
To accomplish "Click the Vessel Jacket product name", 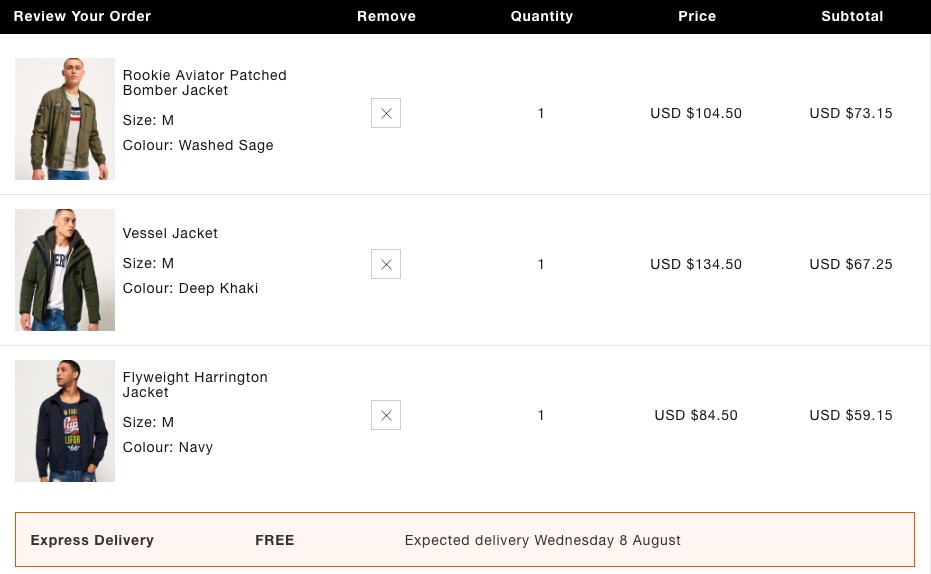I will pos(170,233).
